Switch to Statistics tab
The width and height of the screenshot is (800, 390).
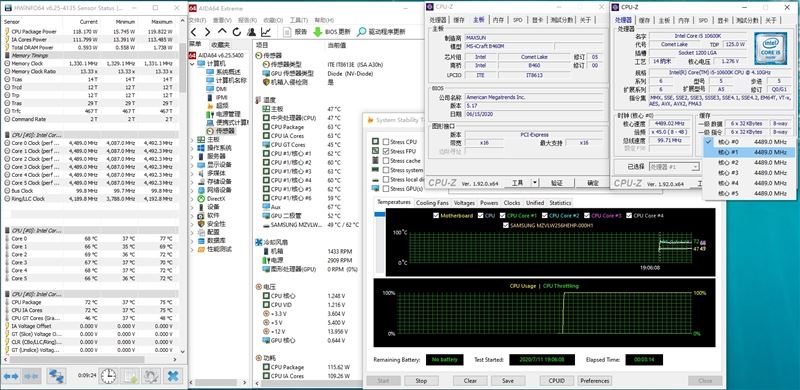(x=560, y=203)
